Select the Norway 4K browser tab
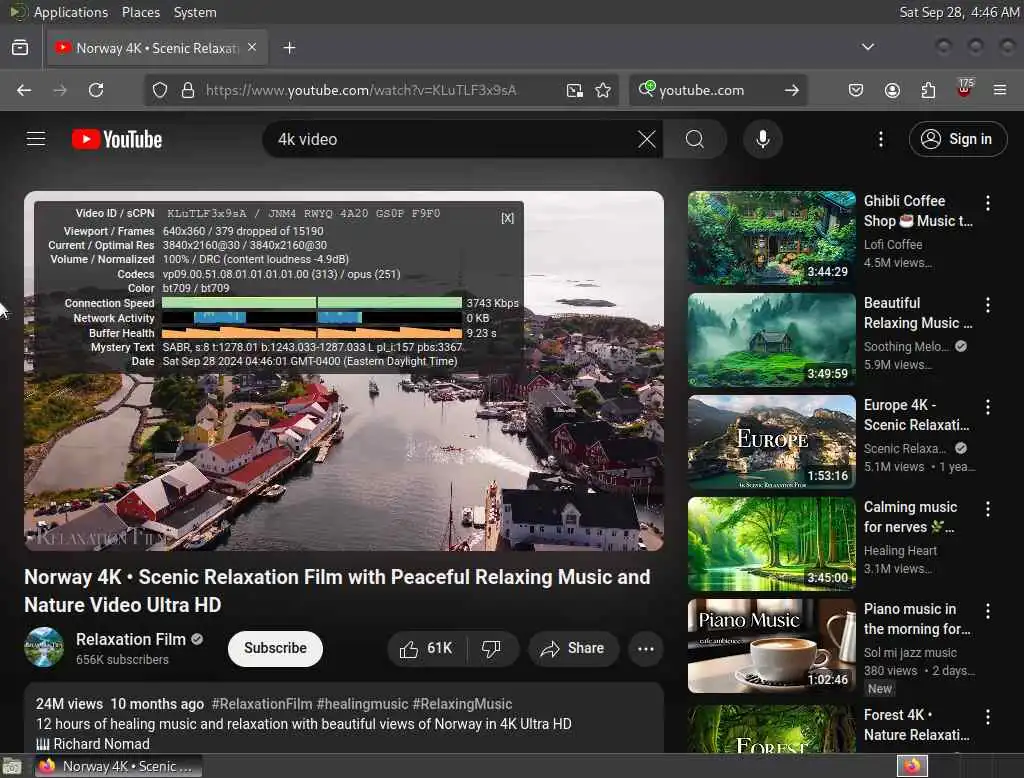1024x778 pixels. (x=157, y=48)
